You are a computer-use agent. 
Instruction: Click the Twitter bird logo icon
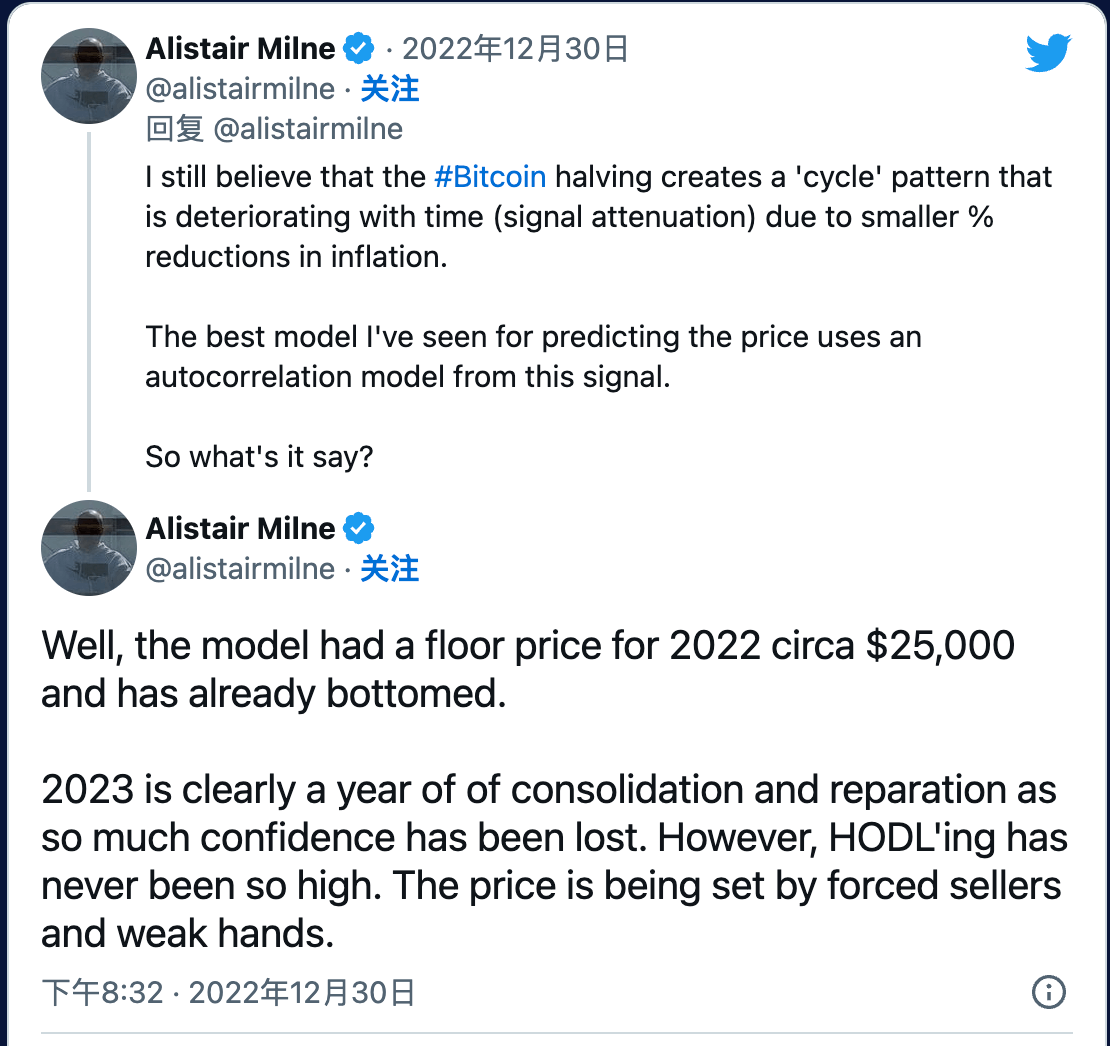pos(1048,52)
